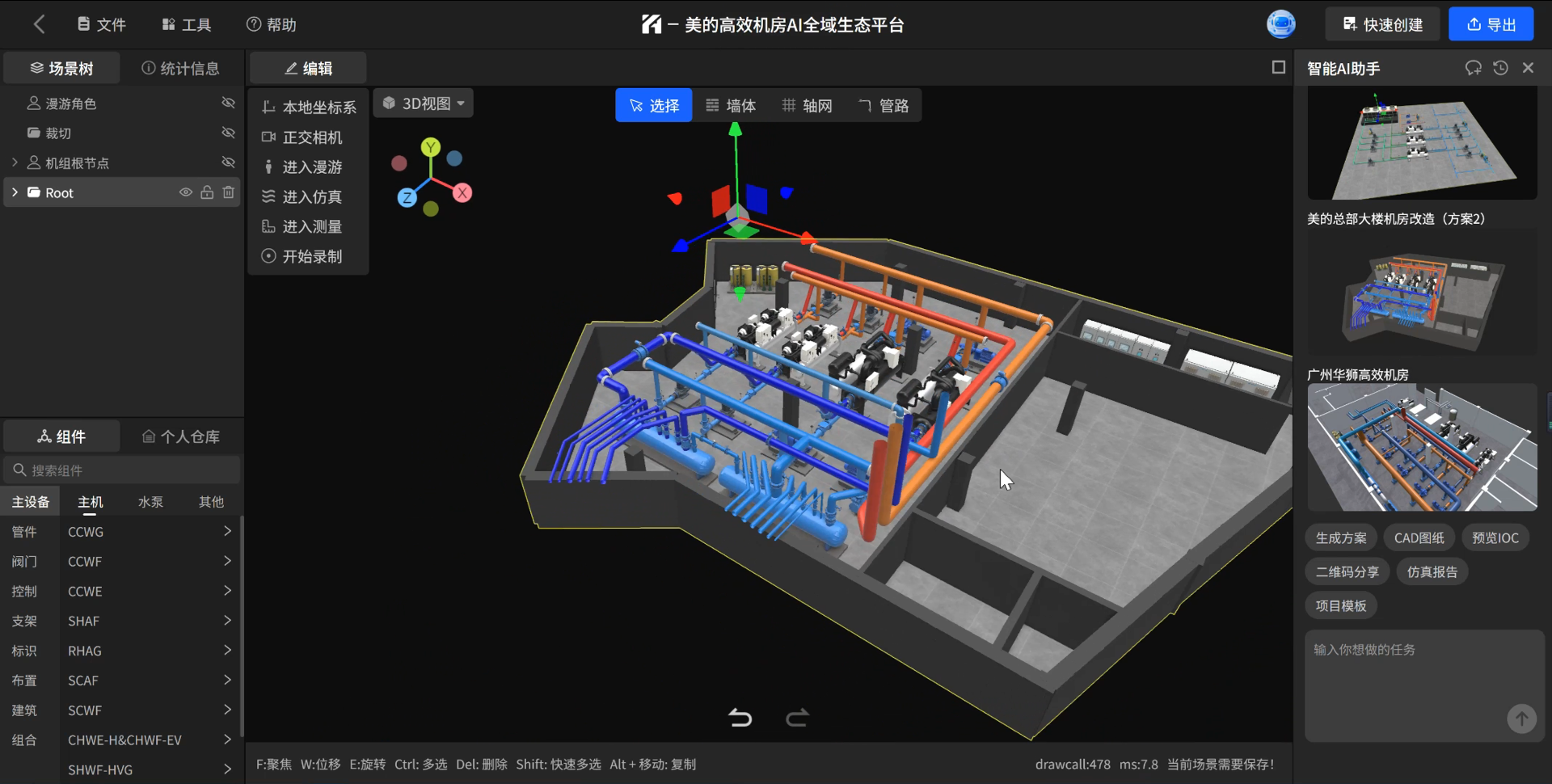Click the 项目模板 chip
This screenshot has width=1552, height=784.
point(1341,605)
